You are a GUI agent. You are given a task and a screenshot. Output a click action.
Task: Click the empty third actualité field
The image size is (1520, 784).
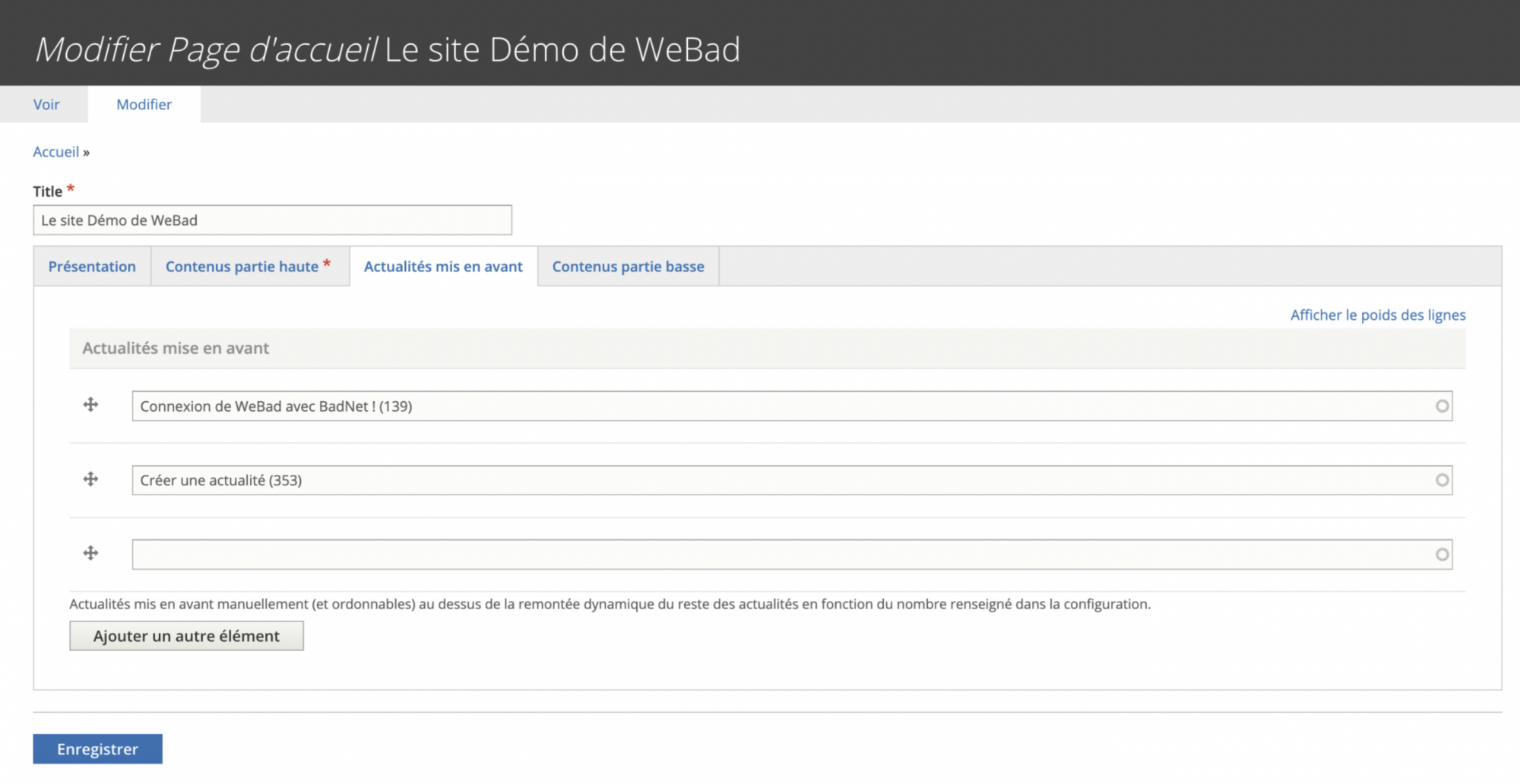pos(792,555)
